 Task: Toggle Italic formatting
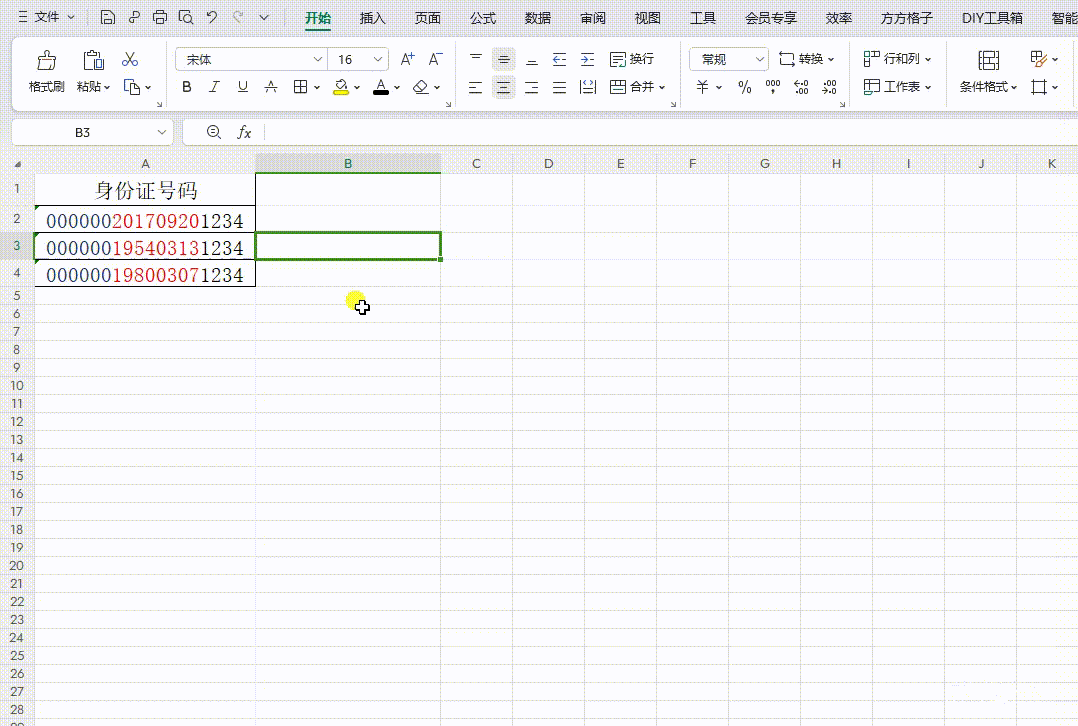point(214,87)
